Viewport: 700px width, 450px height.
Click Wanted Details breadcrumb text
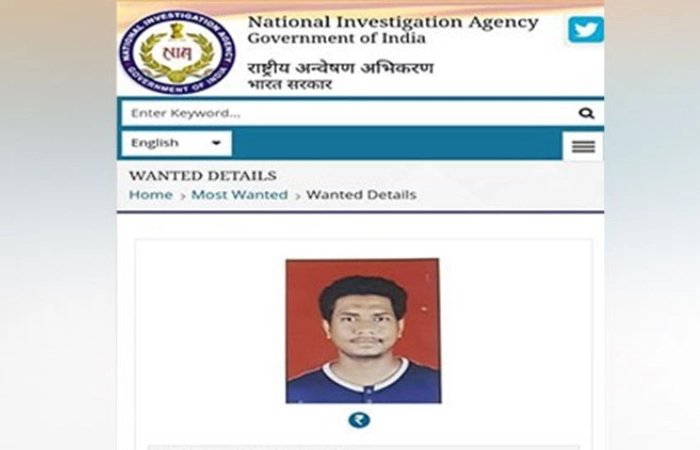click(361, 195)
